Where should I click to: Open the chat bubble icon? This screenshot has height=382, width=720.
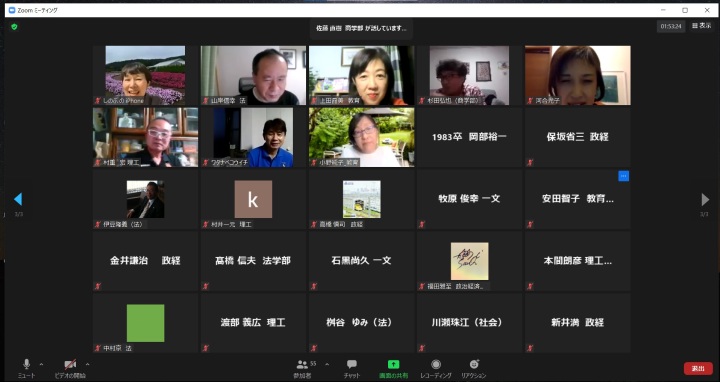(x=352, y=364)
